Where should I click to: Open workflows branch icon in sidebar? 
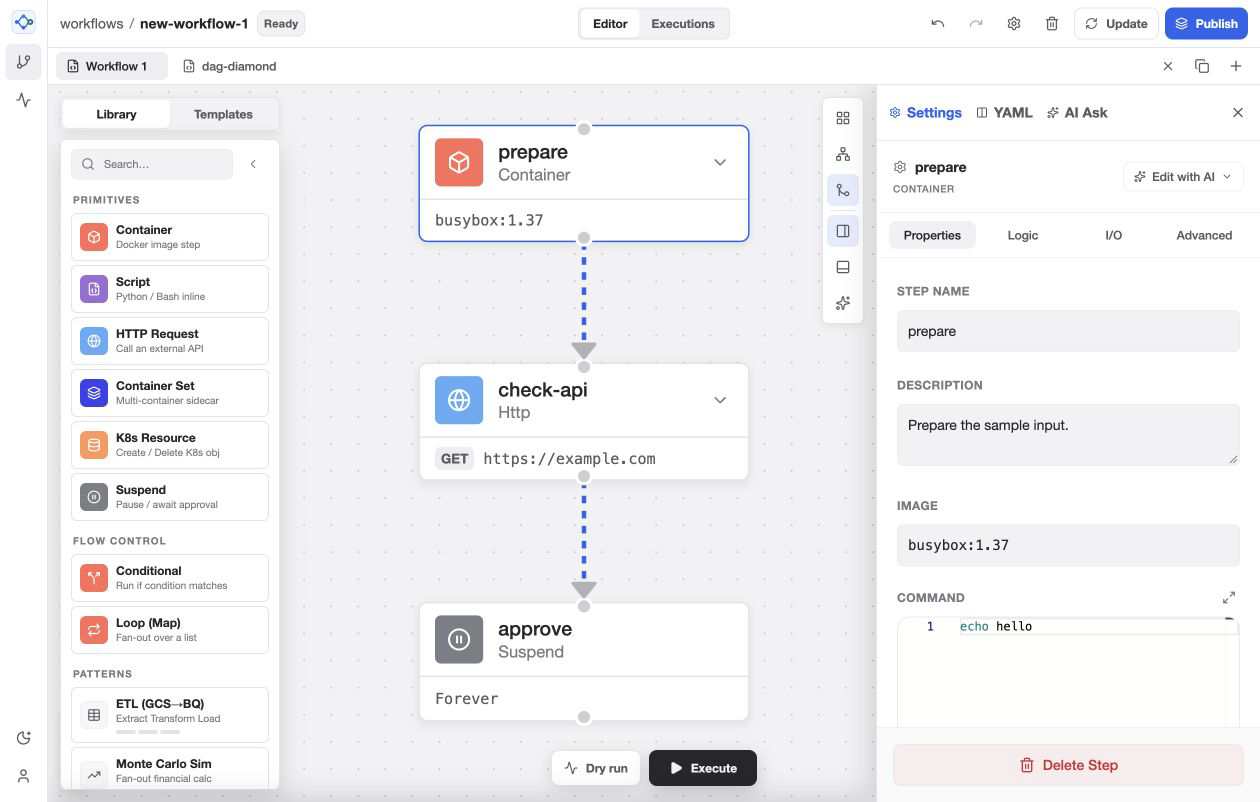(x=24, y=62)
